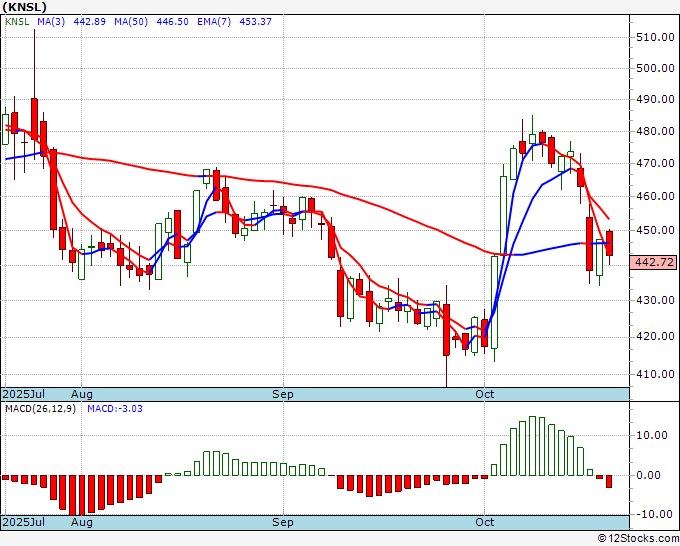
Task: Click the KNSL ticker title
Action: pos(24,7)
